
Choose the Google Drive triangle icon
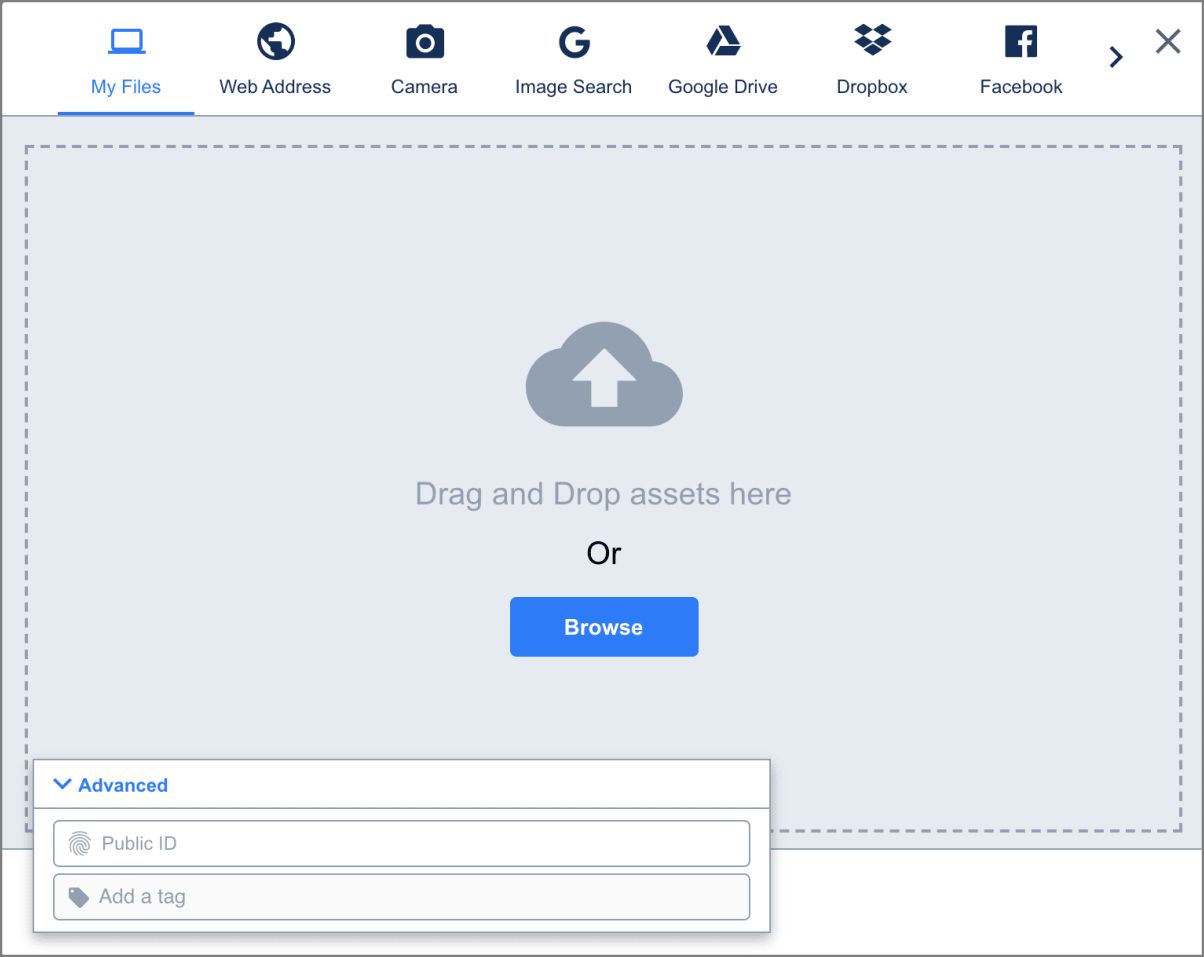723,42
